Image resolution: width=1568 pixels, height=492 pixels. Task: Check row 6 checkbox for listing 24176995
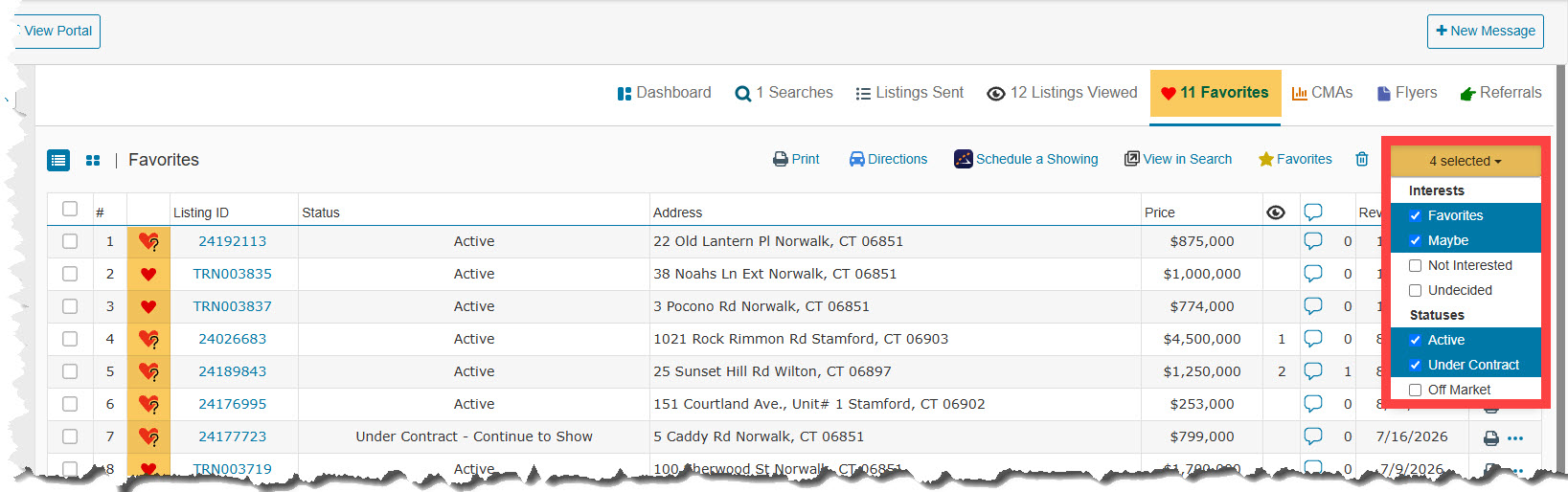point(70,404)
